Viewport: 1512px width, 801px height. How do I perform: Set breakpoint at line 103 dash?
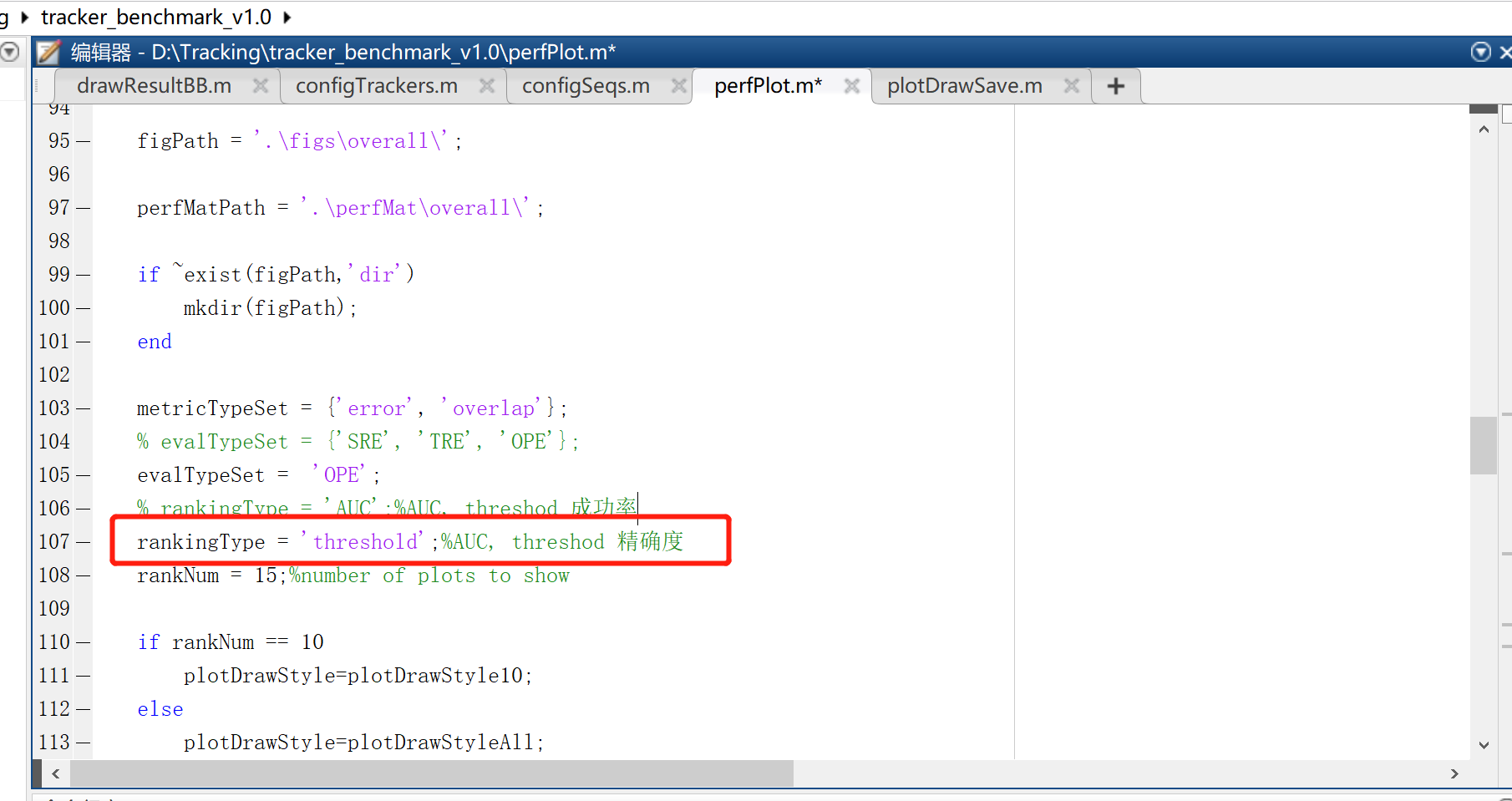[83, 408]
